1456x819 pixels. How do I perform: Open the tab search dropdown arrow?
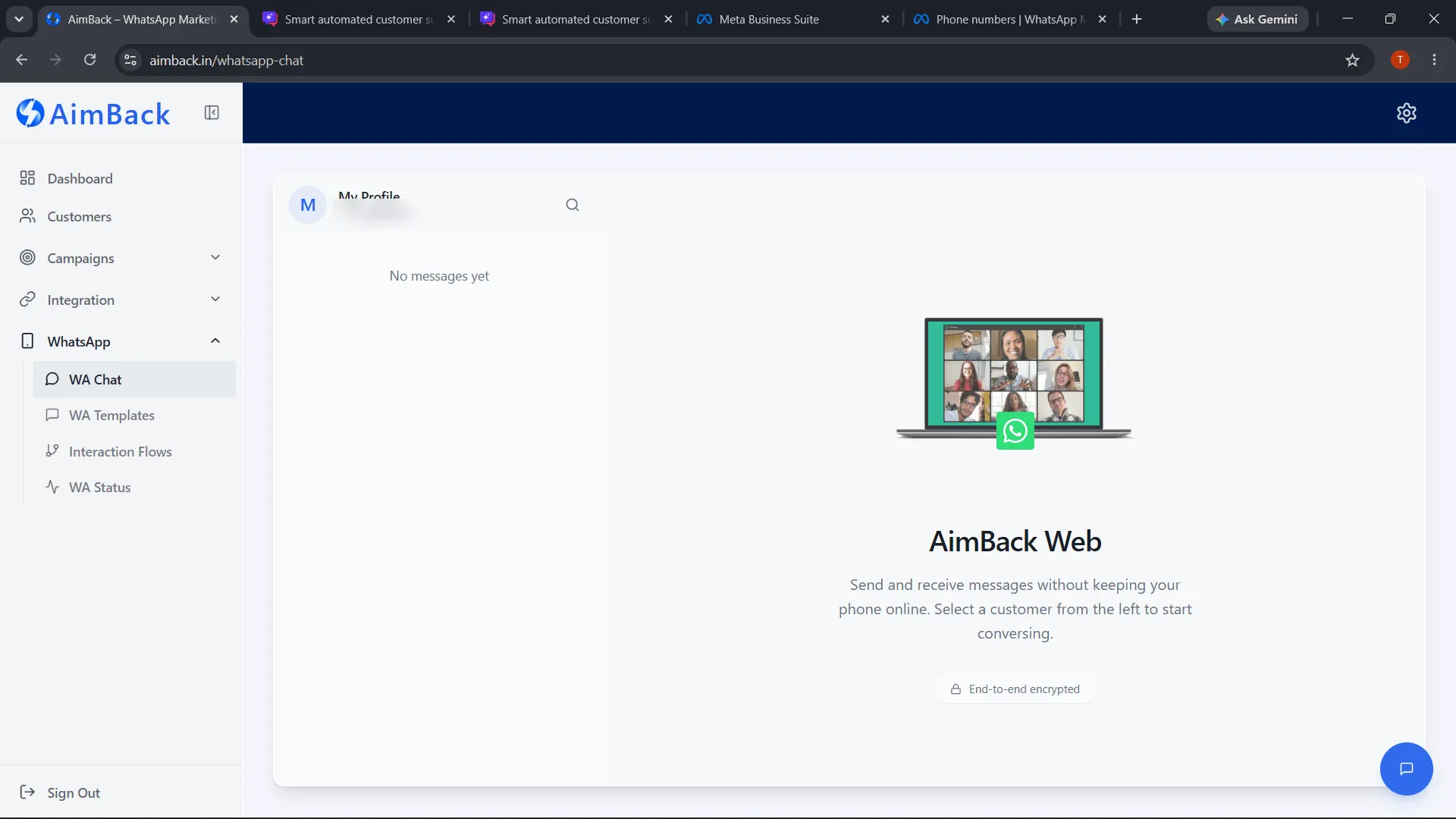[19, 19]
